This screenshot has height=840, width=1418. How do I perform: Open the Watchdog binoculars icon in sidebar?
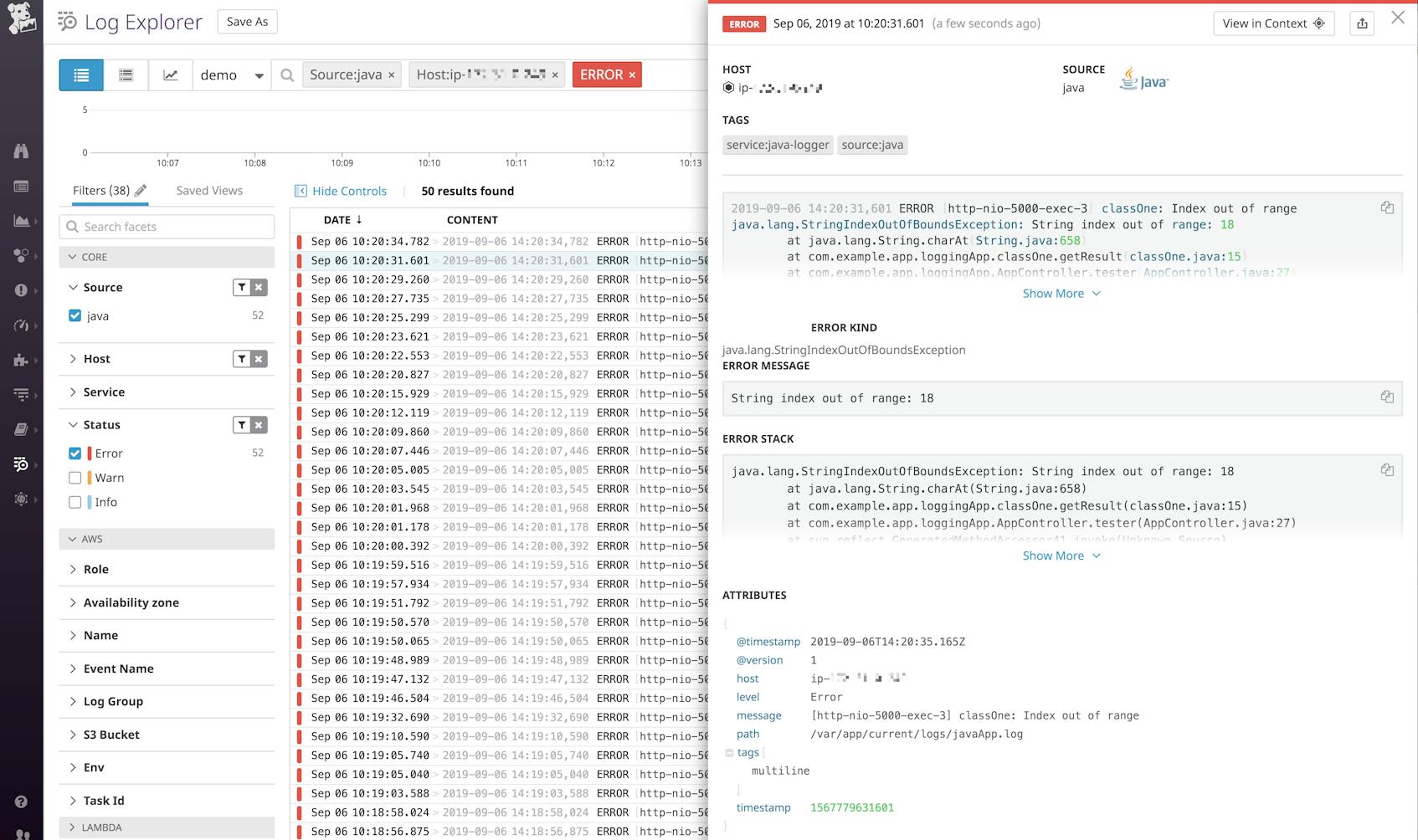(x=21, y=151)
